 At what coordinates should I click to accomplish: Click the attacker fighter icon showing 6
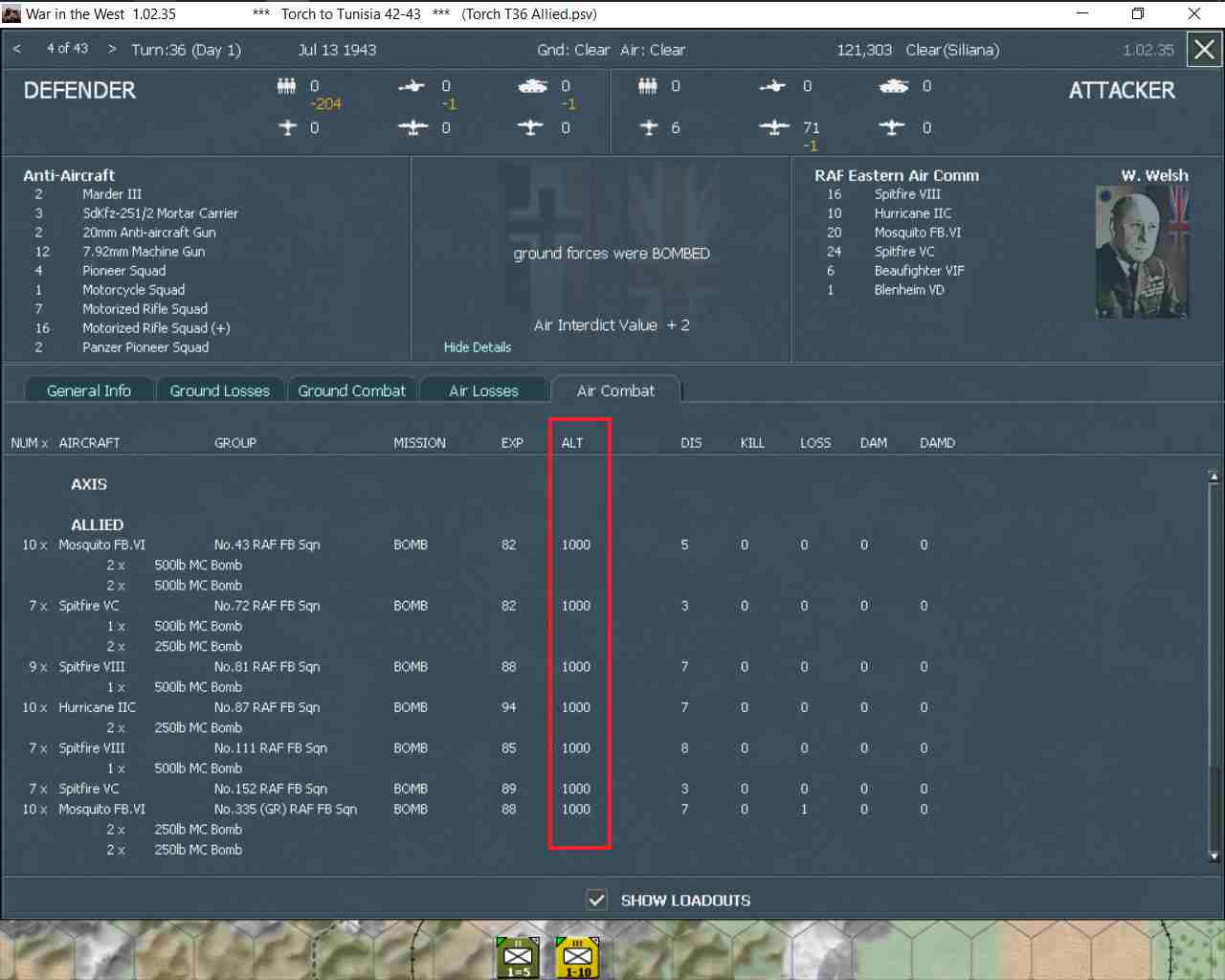click(650, 127)
